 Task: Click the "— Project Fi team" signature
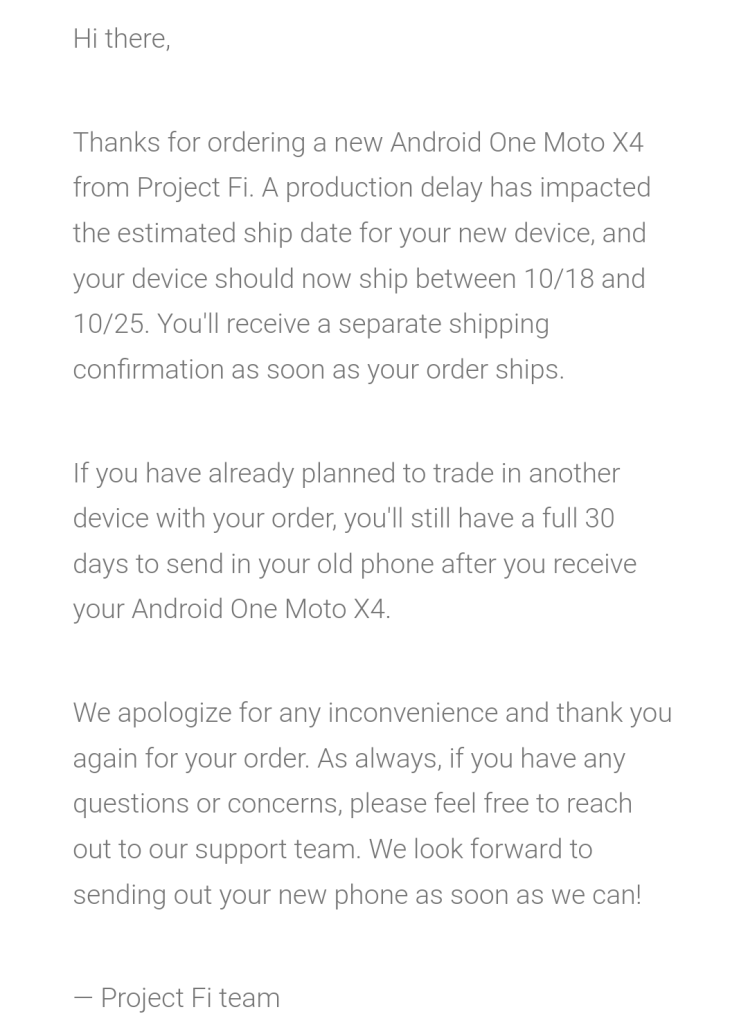[176, 998]
